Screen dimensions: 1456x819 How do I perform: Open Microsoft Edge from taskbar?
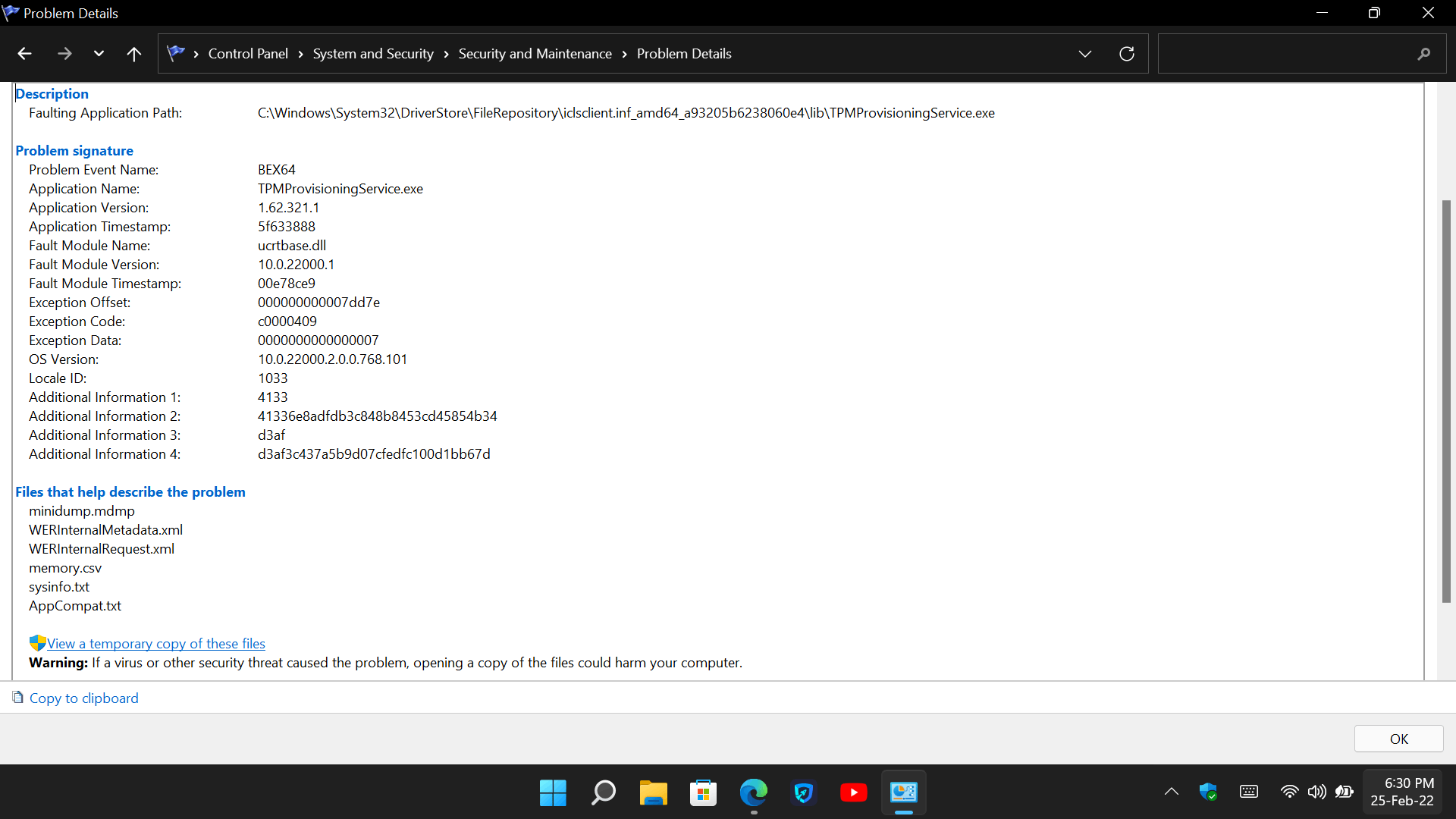click(x=753, y=792)
